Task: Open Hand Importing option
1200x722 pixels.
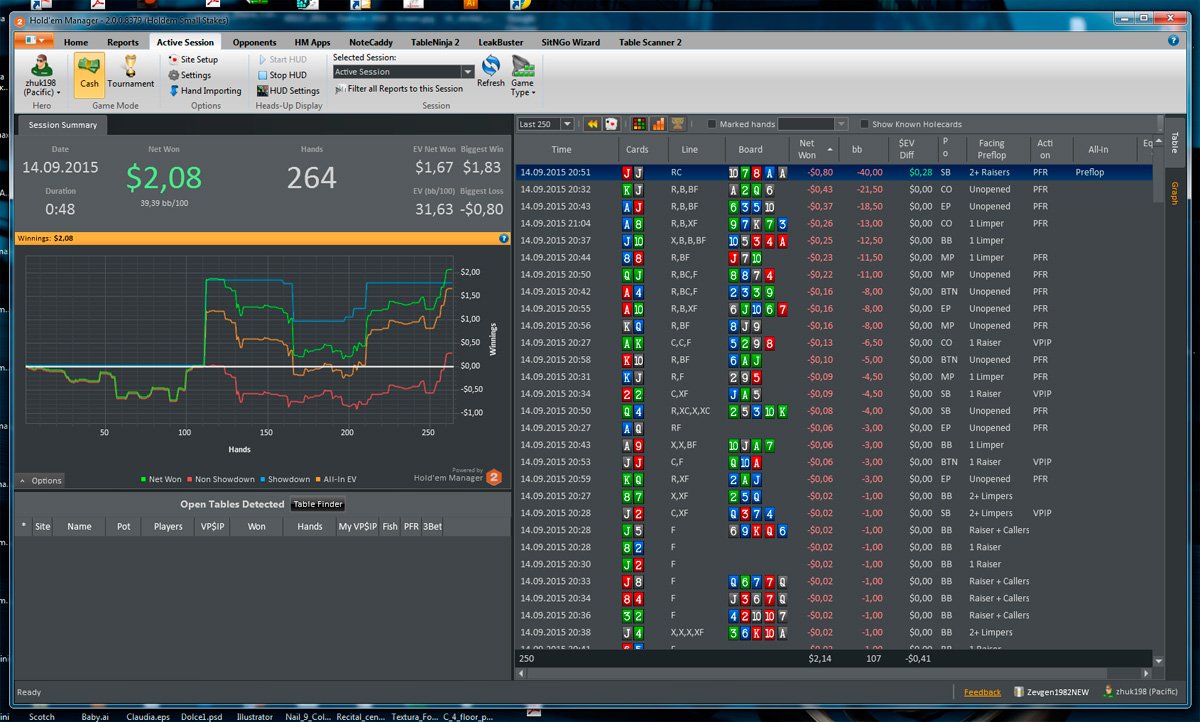Action: 204,91
